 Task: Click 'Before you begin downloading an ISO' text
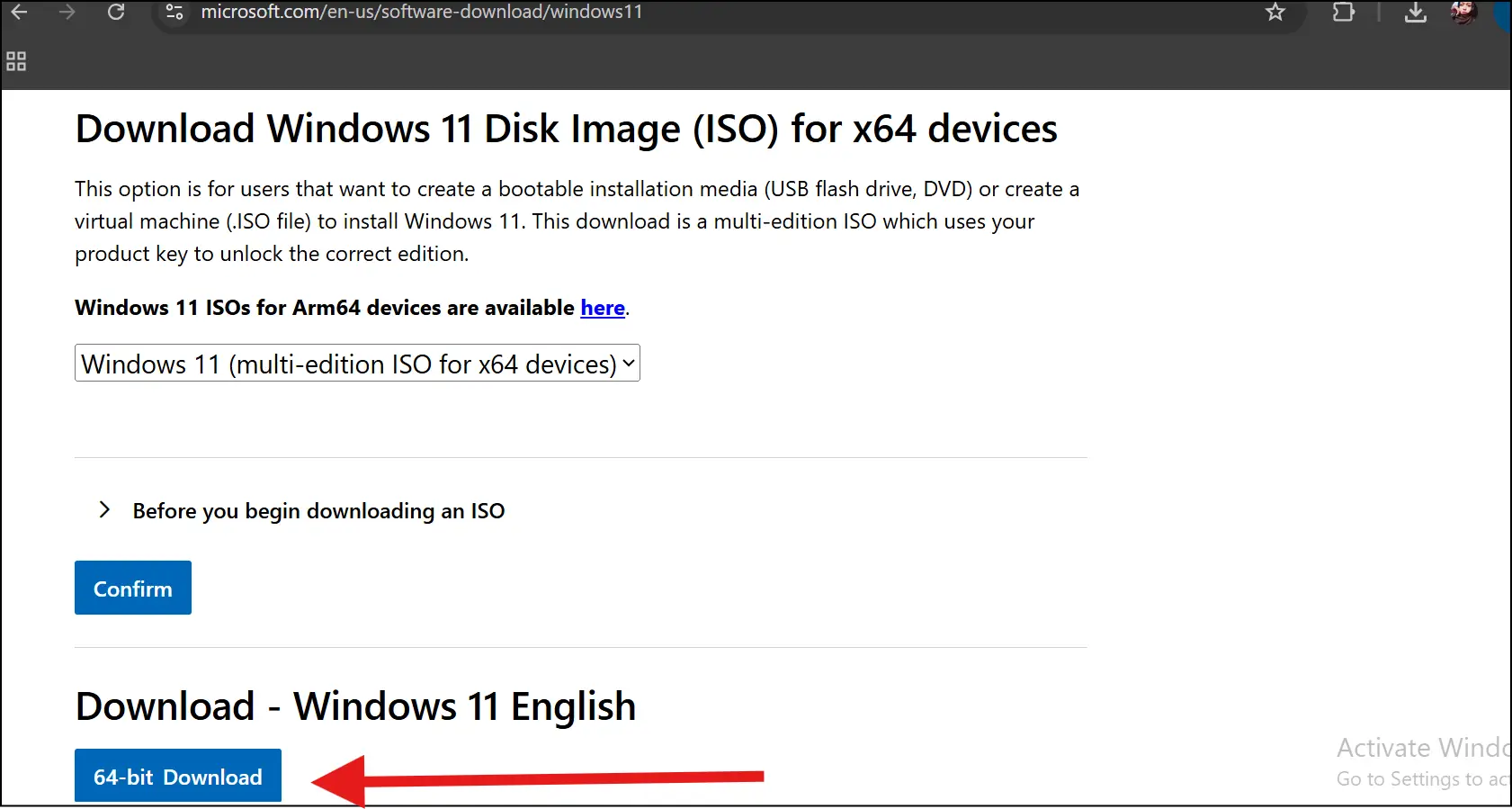click(x=318, y=511)
